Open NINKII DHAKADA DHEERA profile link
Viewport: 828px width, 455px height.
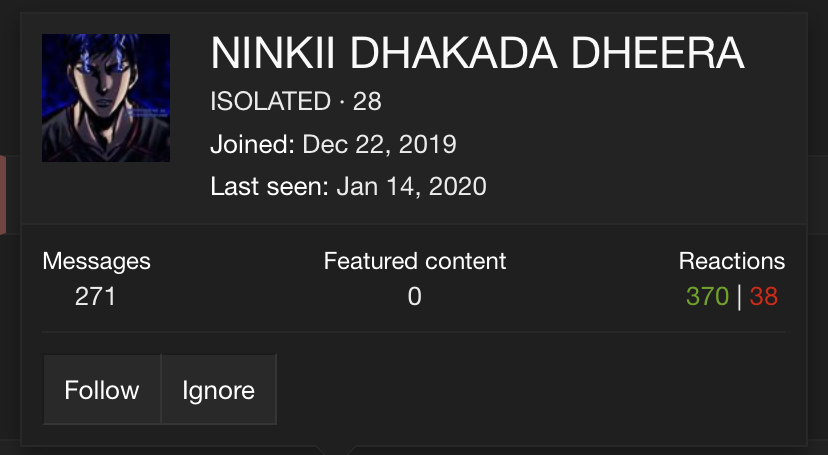pos(477,53)
